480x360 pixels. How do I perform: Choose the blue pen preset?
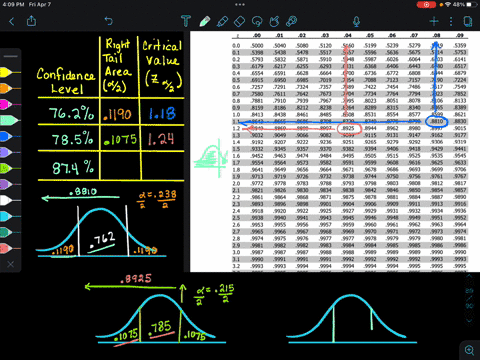(x=9, y=136)
